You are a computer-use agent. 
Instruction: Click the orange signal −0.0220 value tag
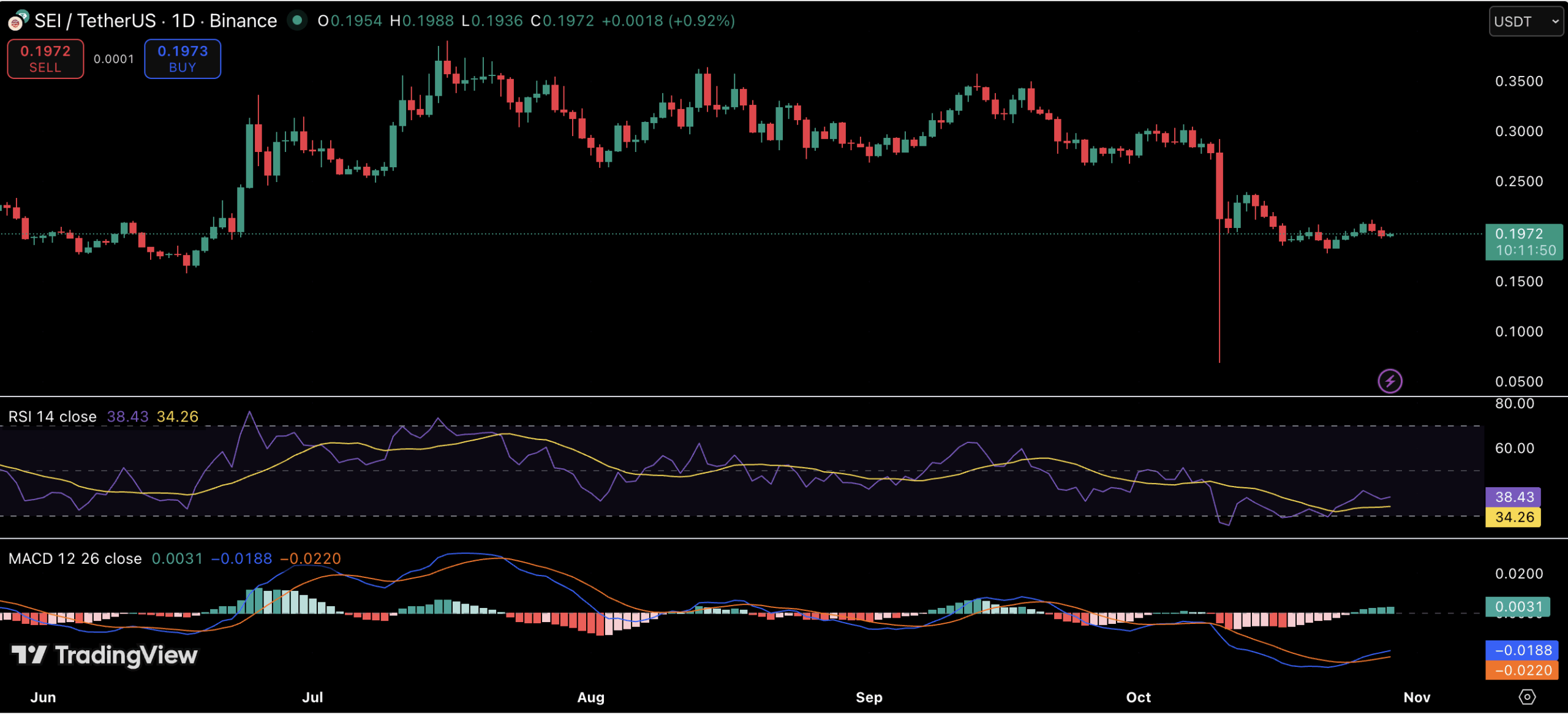tap(1523, 670)
